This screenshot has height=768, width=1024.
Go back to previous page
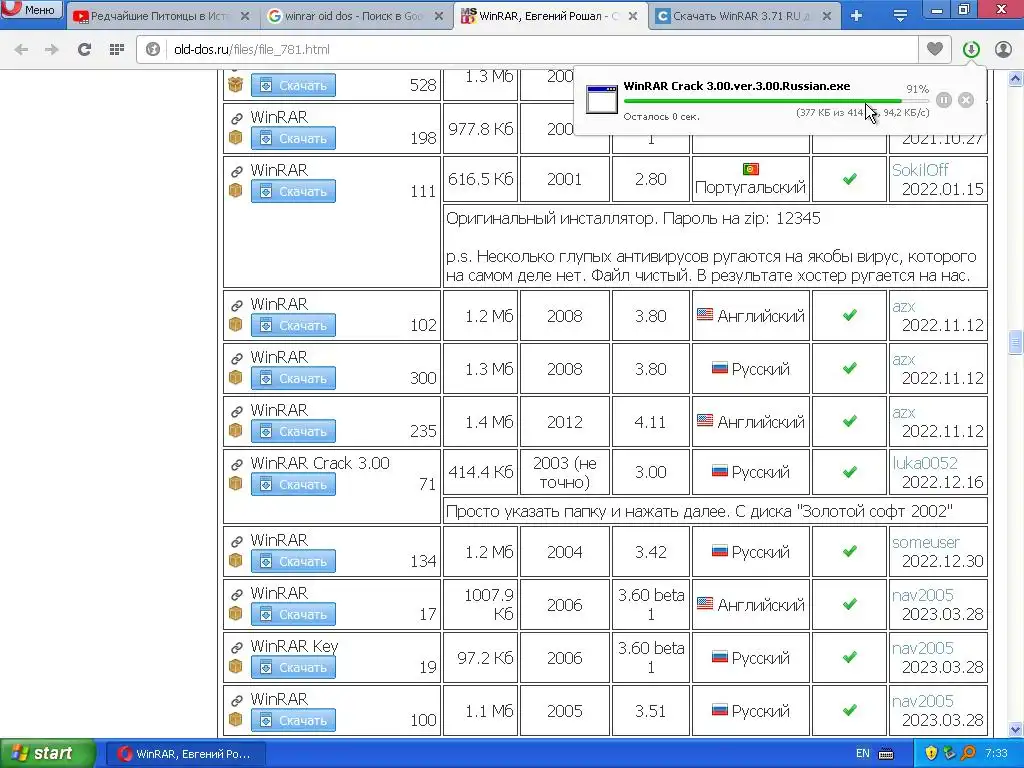[x=21, y=49]
